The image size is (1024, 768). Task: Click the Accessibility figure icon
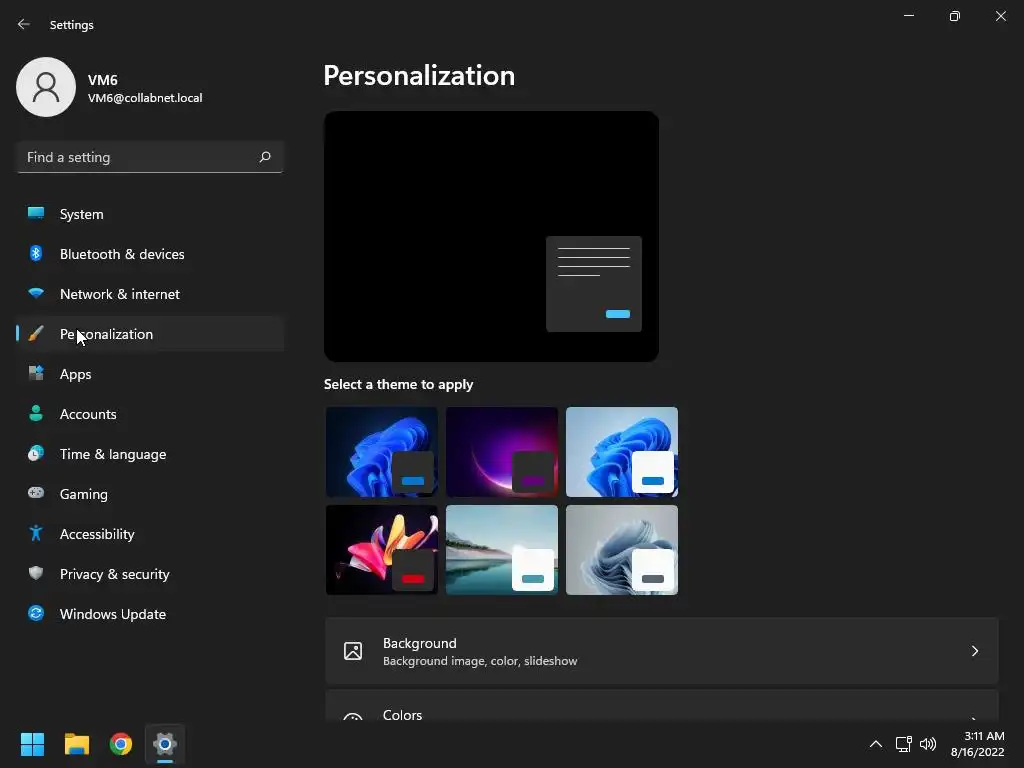[36, 534]
